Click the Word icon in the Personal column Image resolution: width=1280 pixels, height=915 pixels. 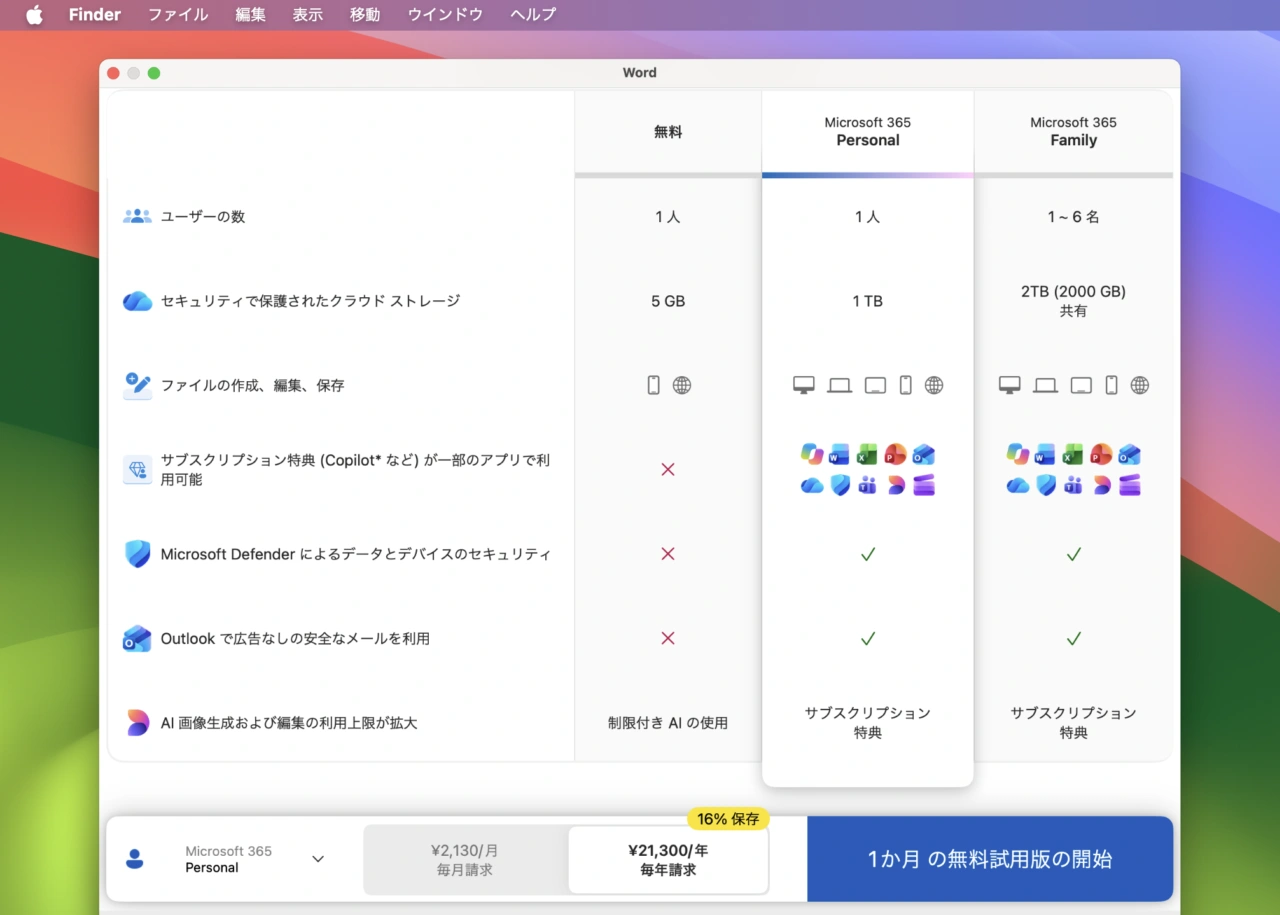840,454
